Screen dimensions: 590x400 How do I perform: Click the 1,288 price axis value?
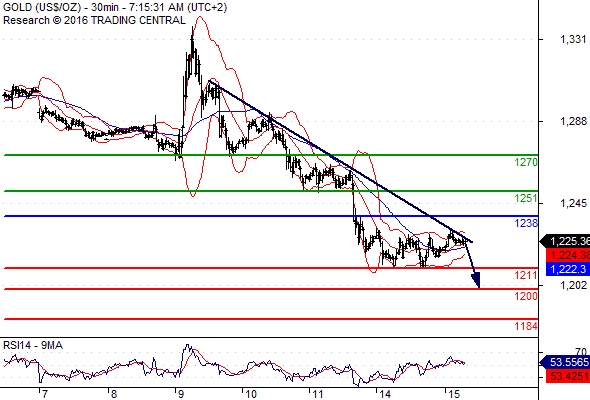point(573,122)
